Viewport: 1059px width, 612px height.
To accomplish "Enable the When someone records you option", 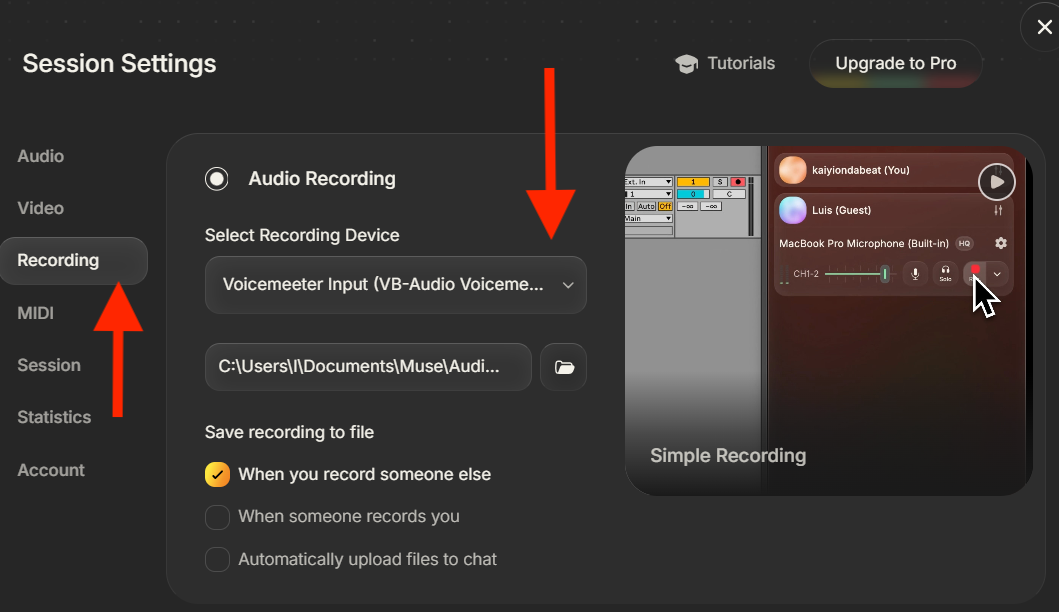I will tap(217, 517).
